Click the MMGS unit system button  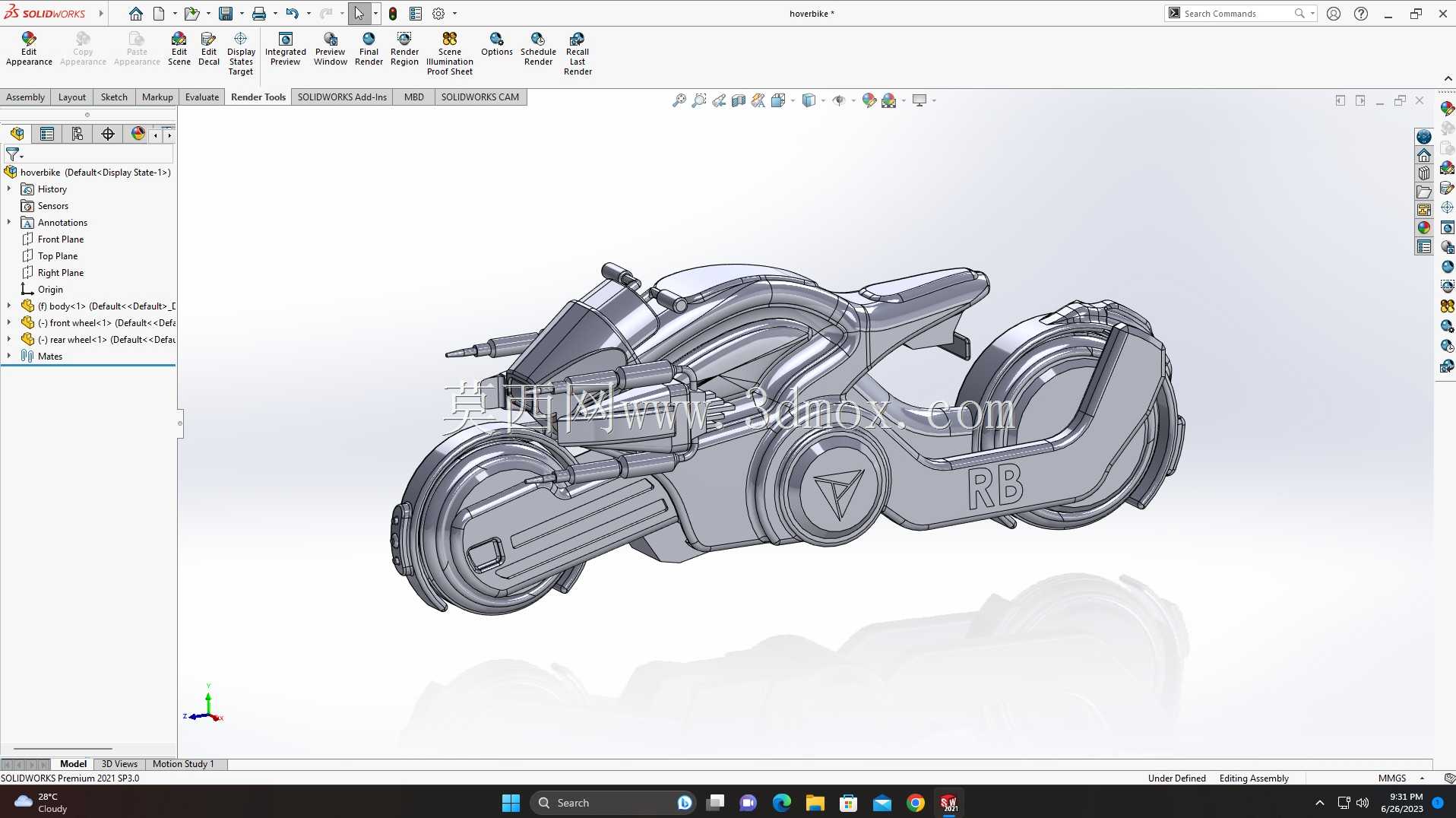(x=1392, y=778)
